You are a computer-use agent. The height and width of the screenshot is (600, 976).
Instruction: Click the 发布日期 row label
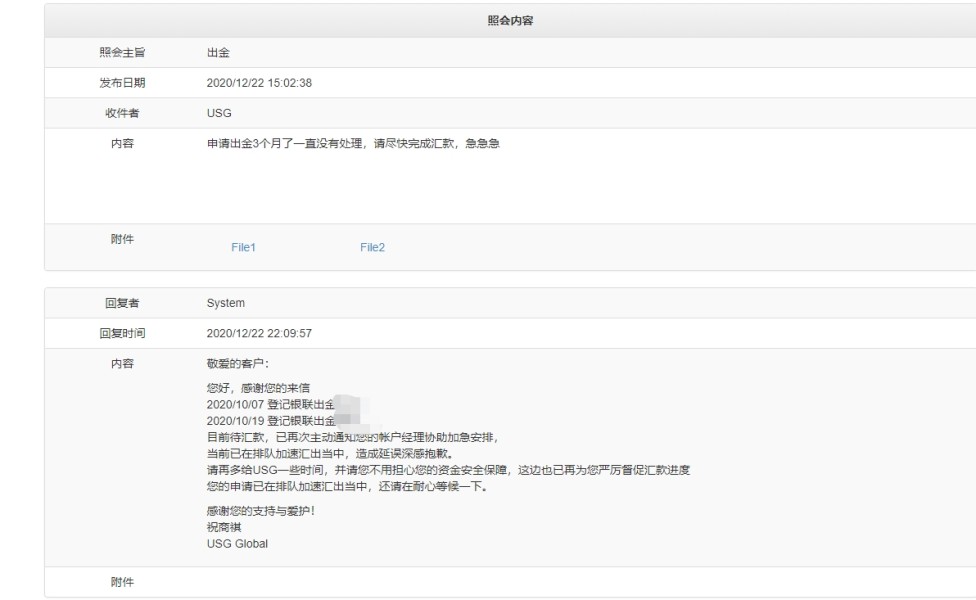(122, 83)
